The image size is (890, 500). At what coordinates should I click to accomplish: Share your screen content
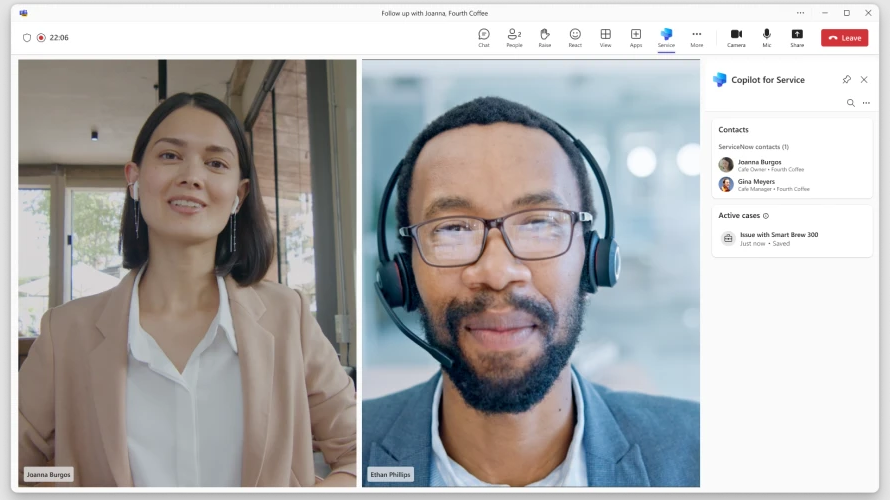797,37
